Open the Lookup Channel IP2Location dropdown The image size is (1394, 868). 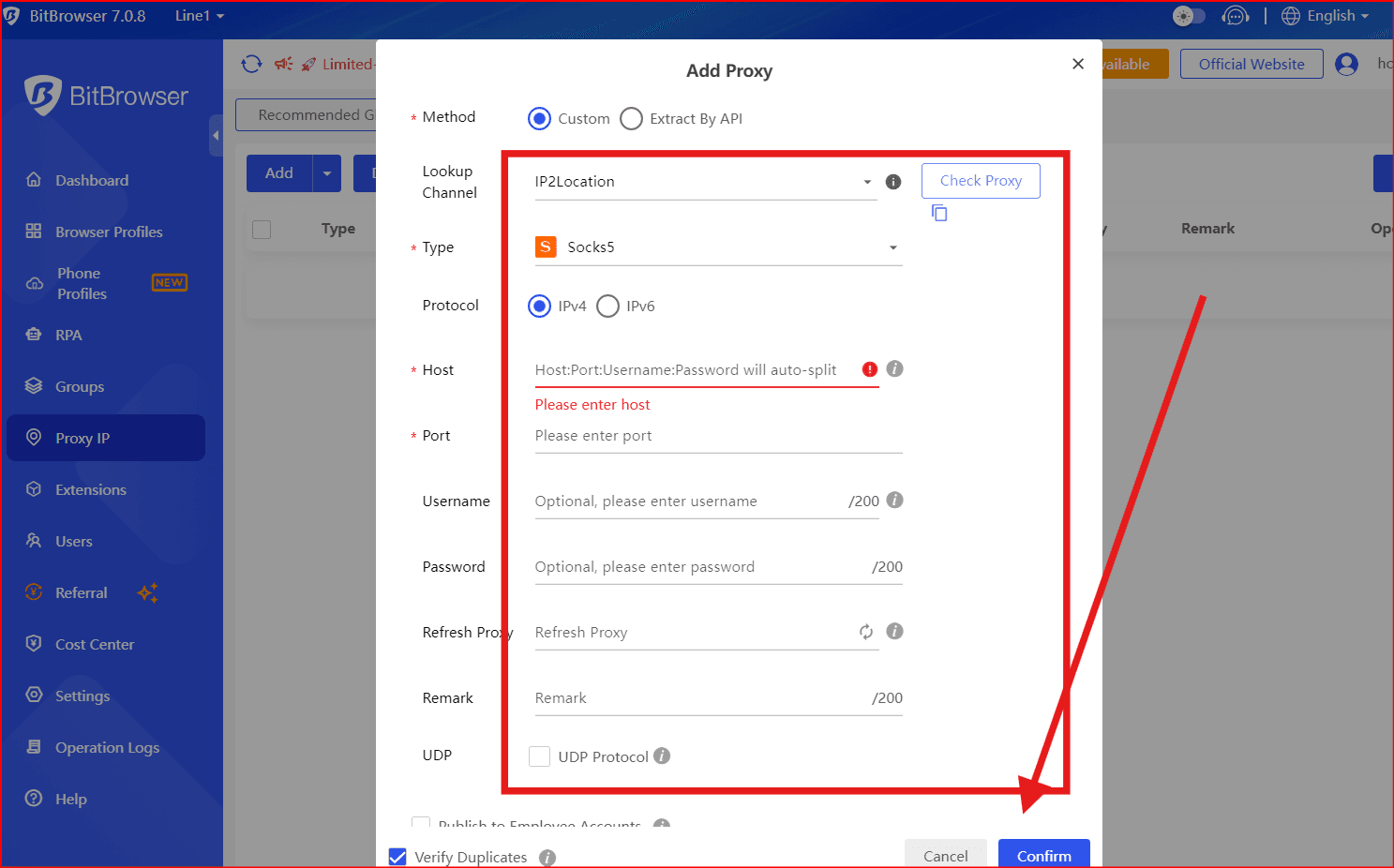click(703, 182)
